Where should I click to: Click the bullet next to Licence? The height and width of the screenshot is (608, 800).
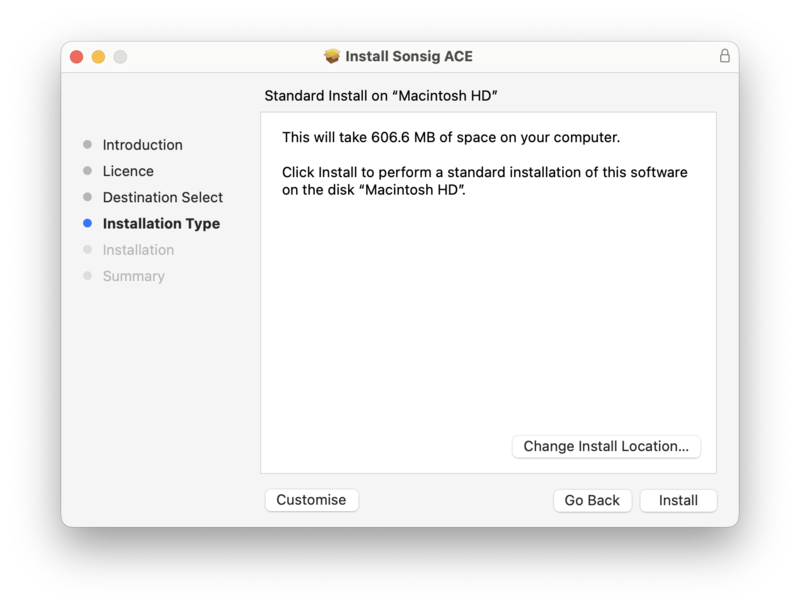click(88, 171)
